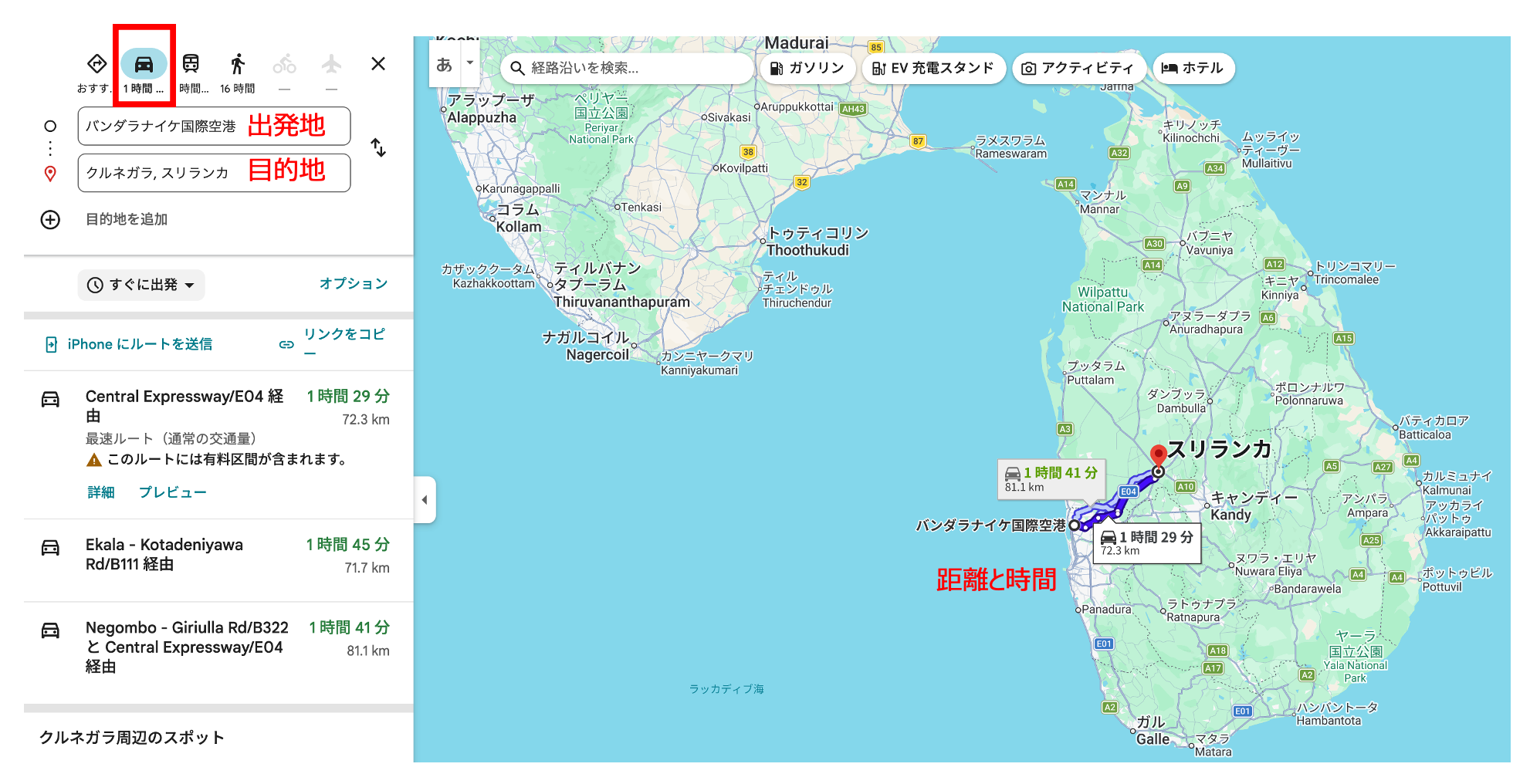Image resolution: width=1530 pixels, height=784 pixels.
Task: Select the driving mode icon
Action: pos(144,65)
